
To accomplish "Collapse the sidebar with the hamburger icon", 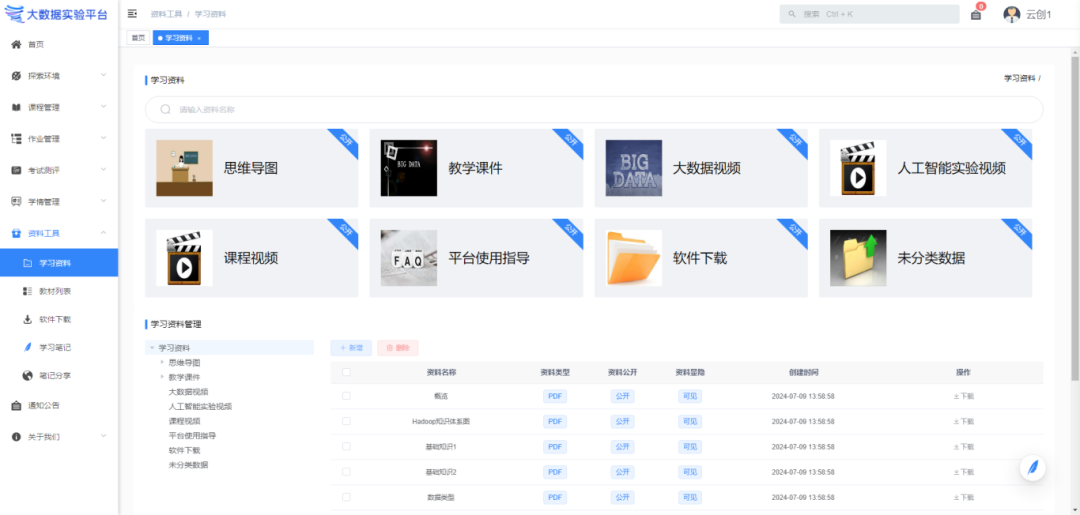I will [132, 14].
